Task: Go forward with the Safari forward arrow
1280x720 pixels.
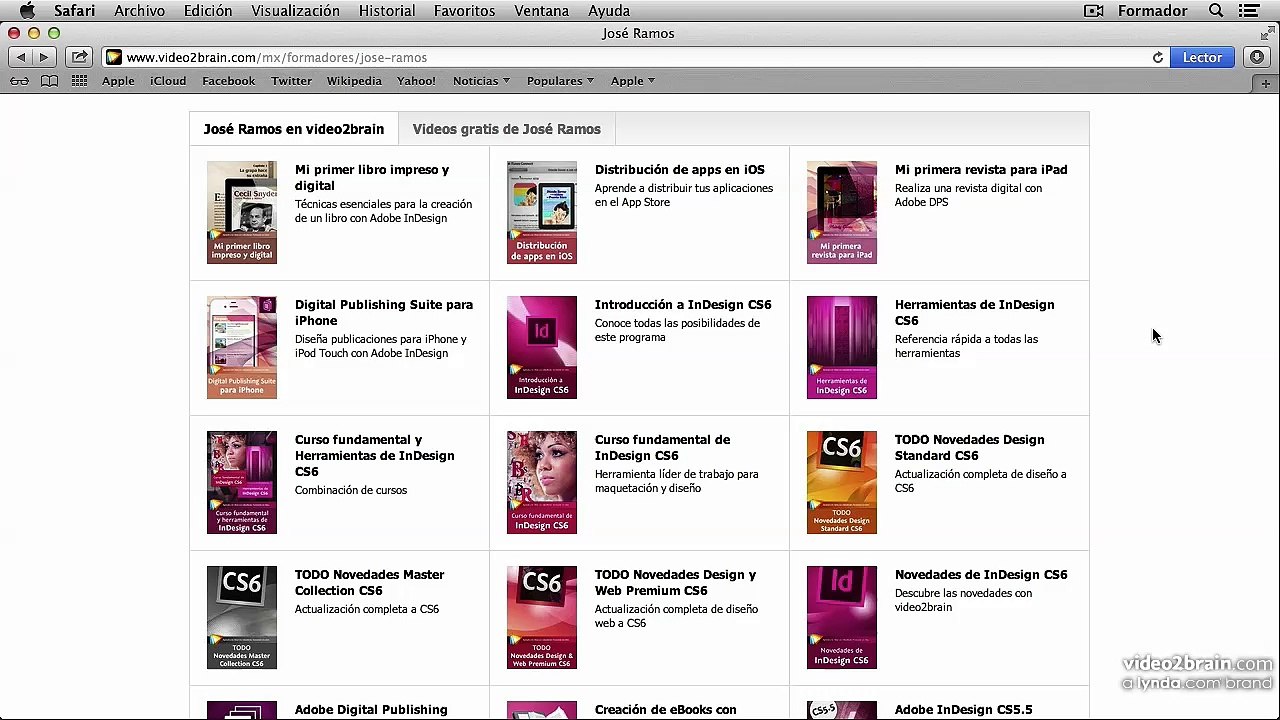Action: click(x=45, y=58)
